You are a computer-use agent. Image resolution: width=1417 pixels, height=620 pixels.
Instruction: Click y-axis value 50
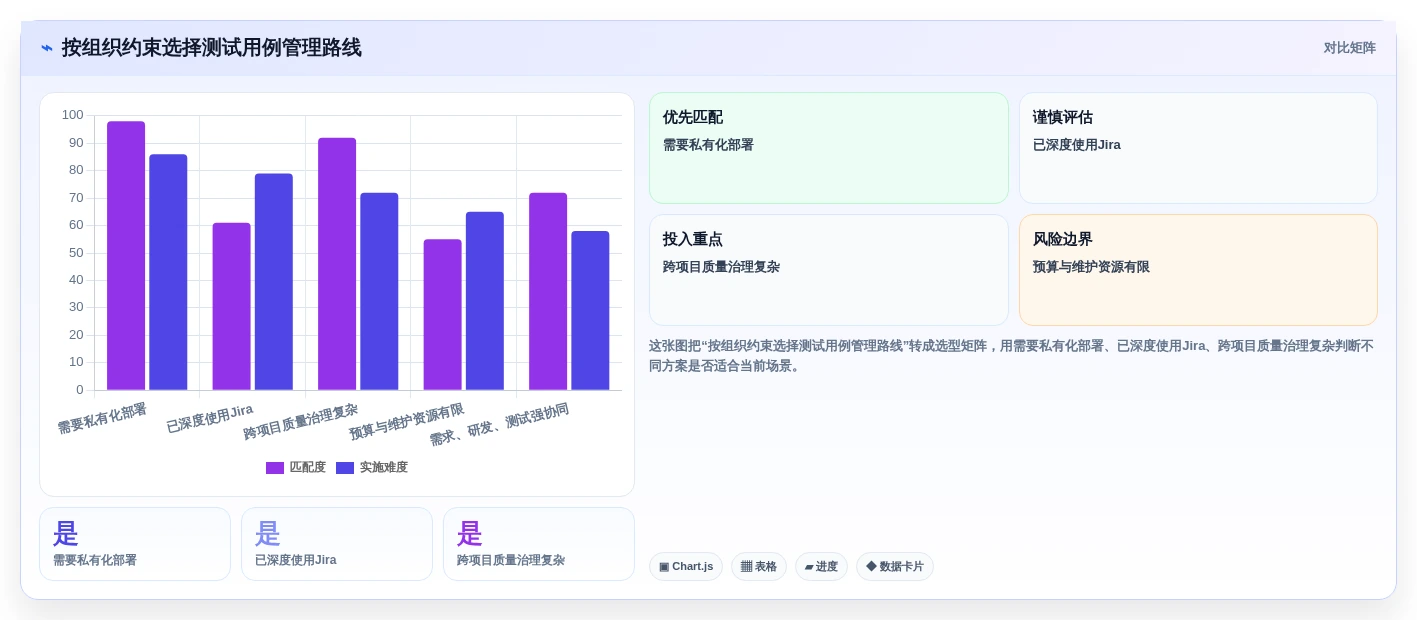pyautogui.click(x=76, y=253)
